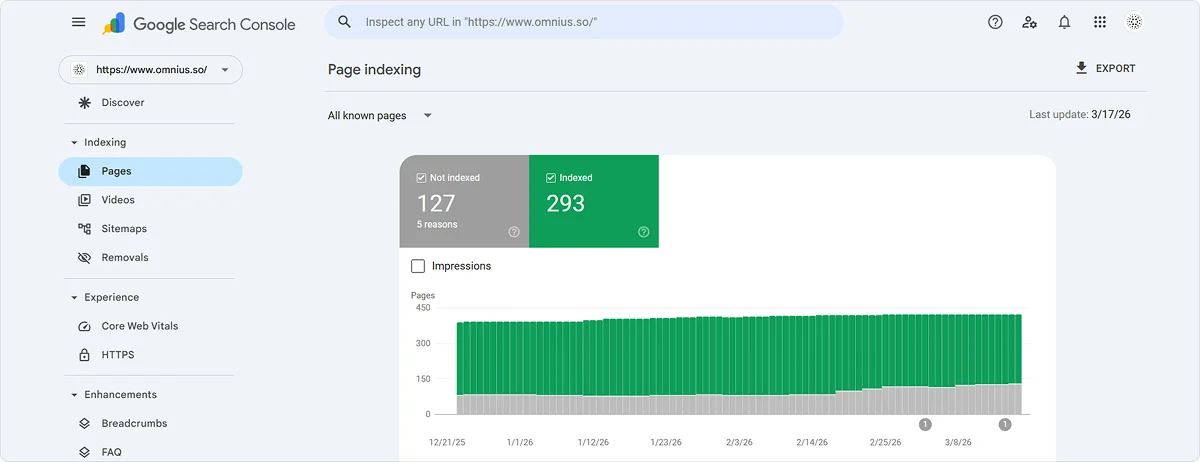Click the help icon on Indexed card
This screenshot has width=1200, height=462.
click(x=643, y=232)
